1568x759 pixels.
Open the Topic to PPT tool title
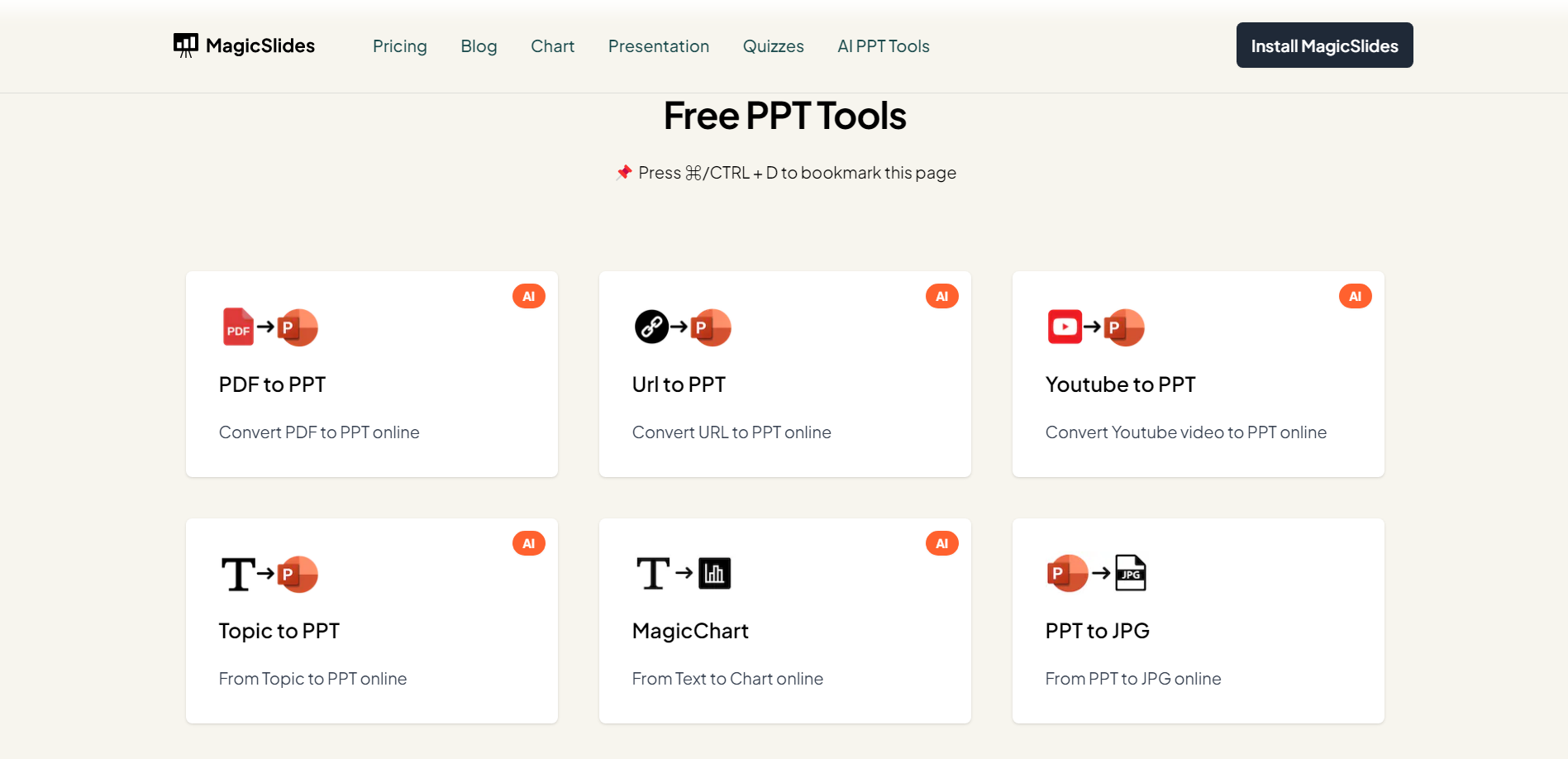click(279, 631)
